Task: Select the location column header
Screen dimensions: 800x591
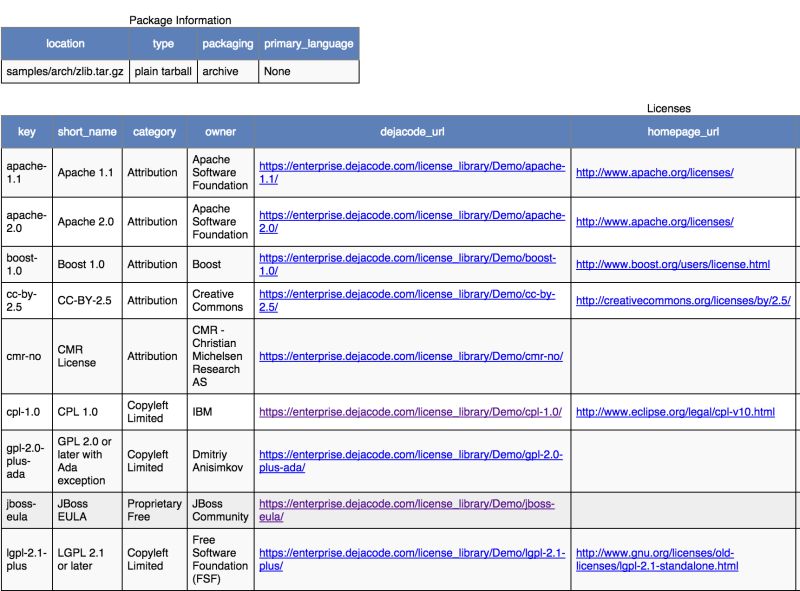Action: coord(66,44)
